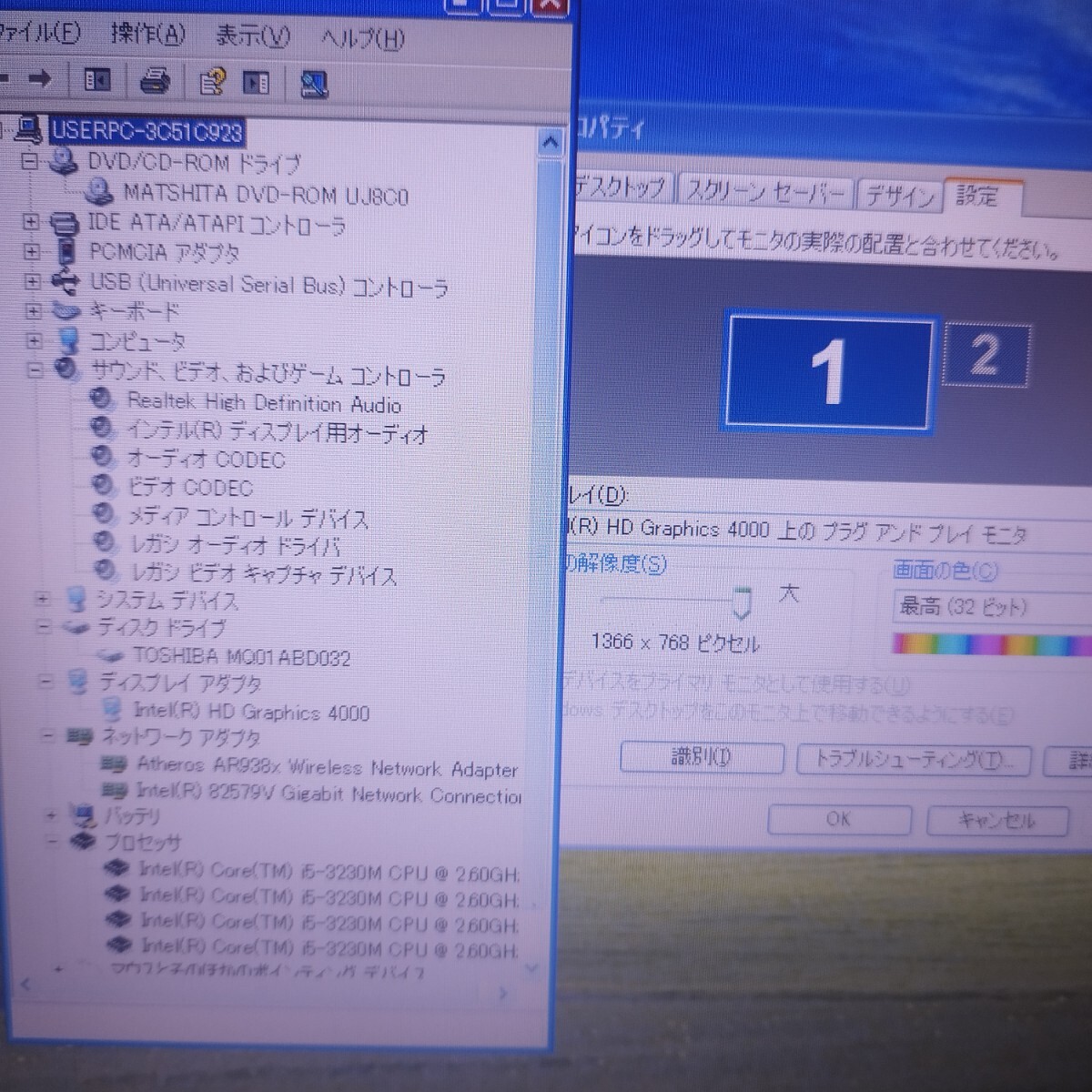This screenshot has width=1092, height=1092.
Task: Collapse the sound, video and game controllers node
Action: coord(35,370)
